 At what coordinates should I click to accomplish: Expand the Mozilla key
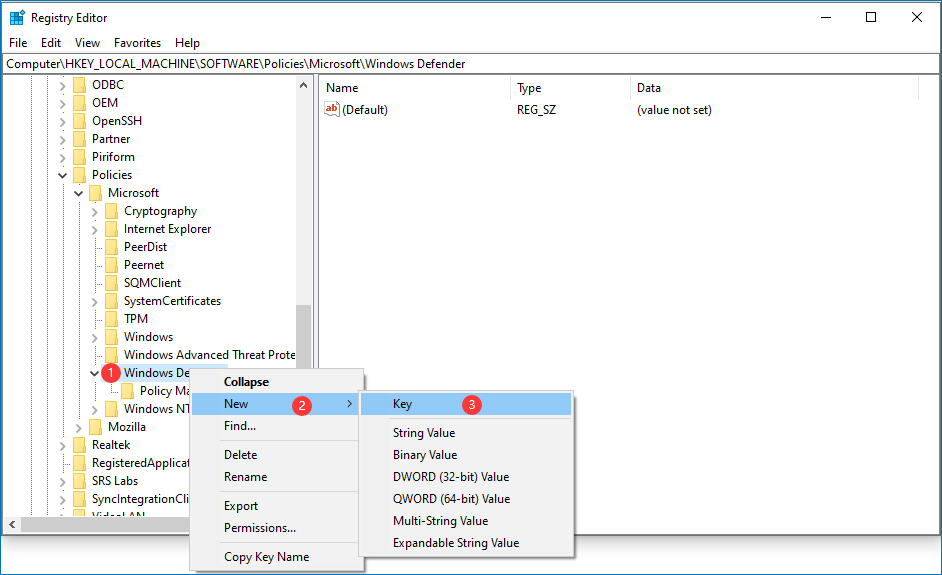click(79, 428)
